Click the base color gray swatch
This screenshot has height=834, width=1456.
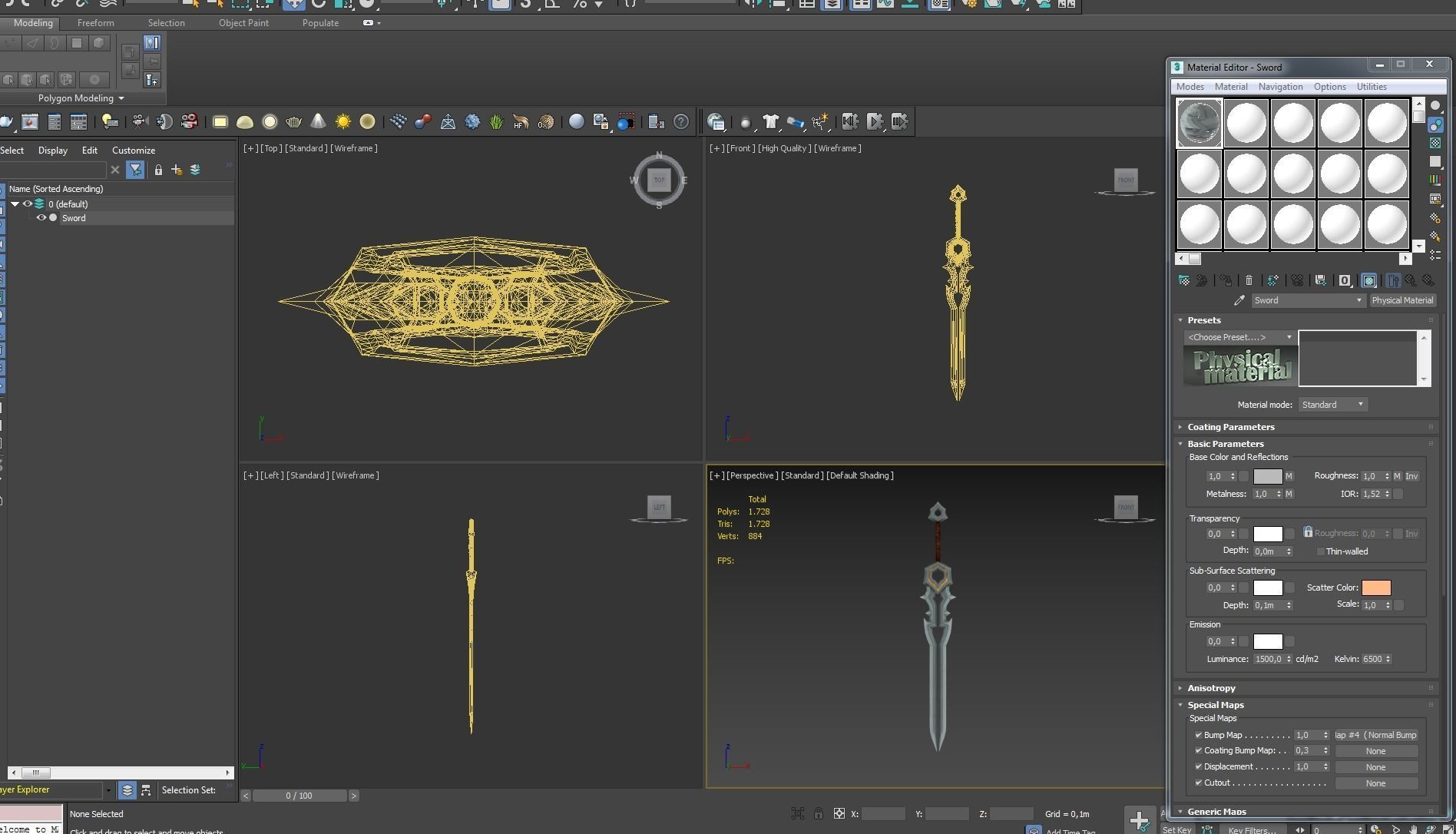pos(1267,476)
